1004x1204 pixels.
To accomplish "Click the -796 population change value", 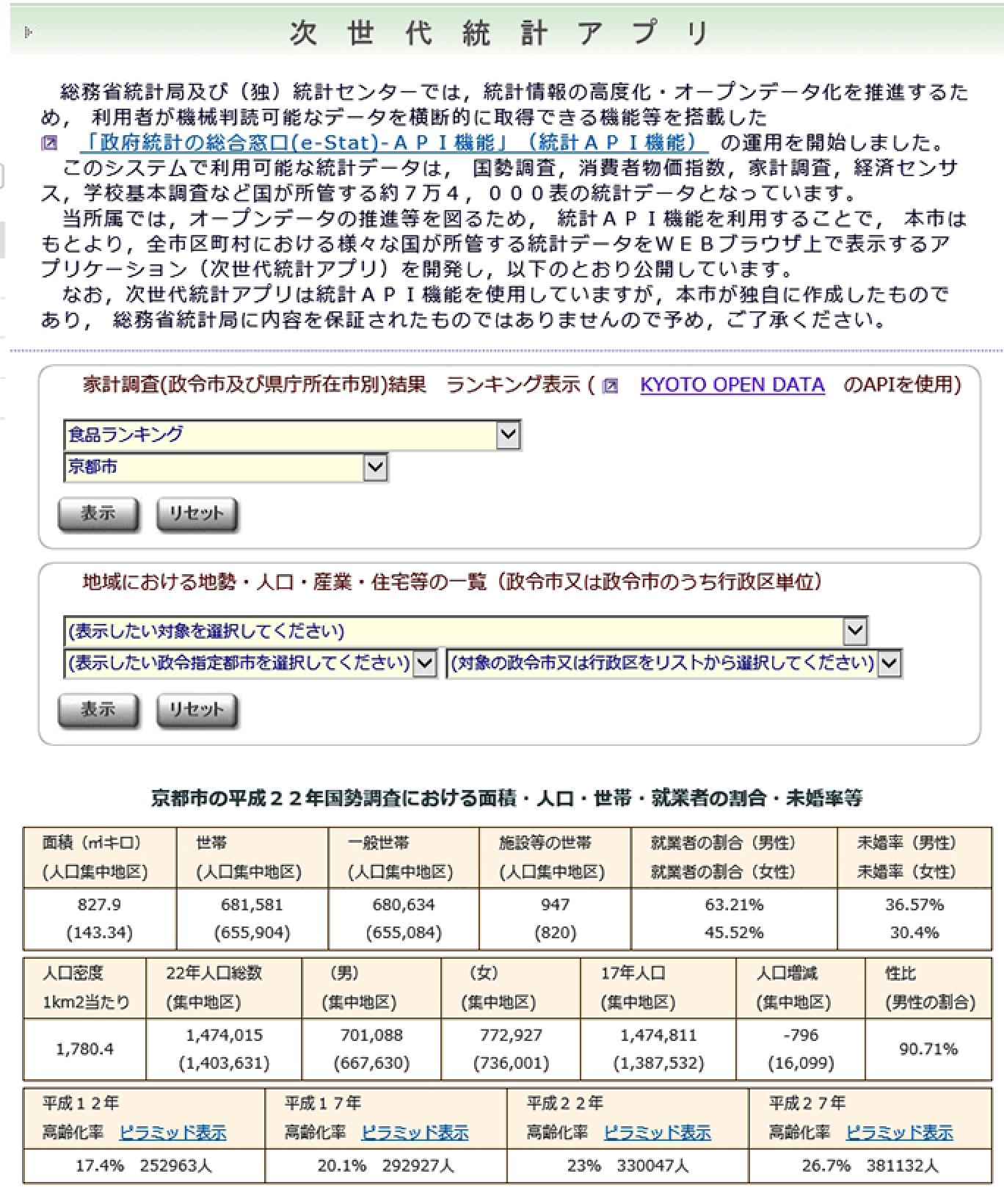I will click(x=801, y=1035).
